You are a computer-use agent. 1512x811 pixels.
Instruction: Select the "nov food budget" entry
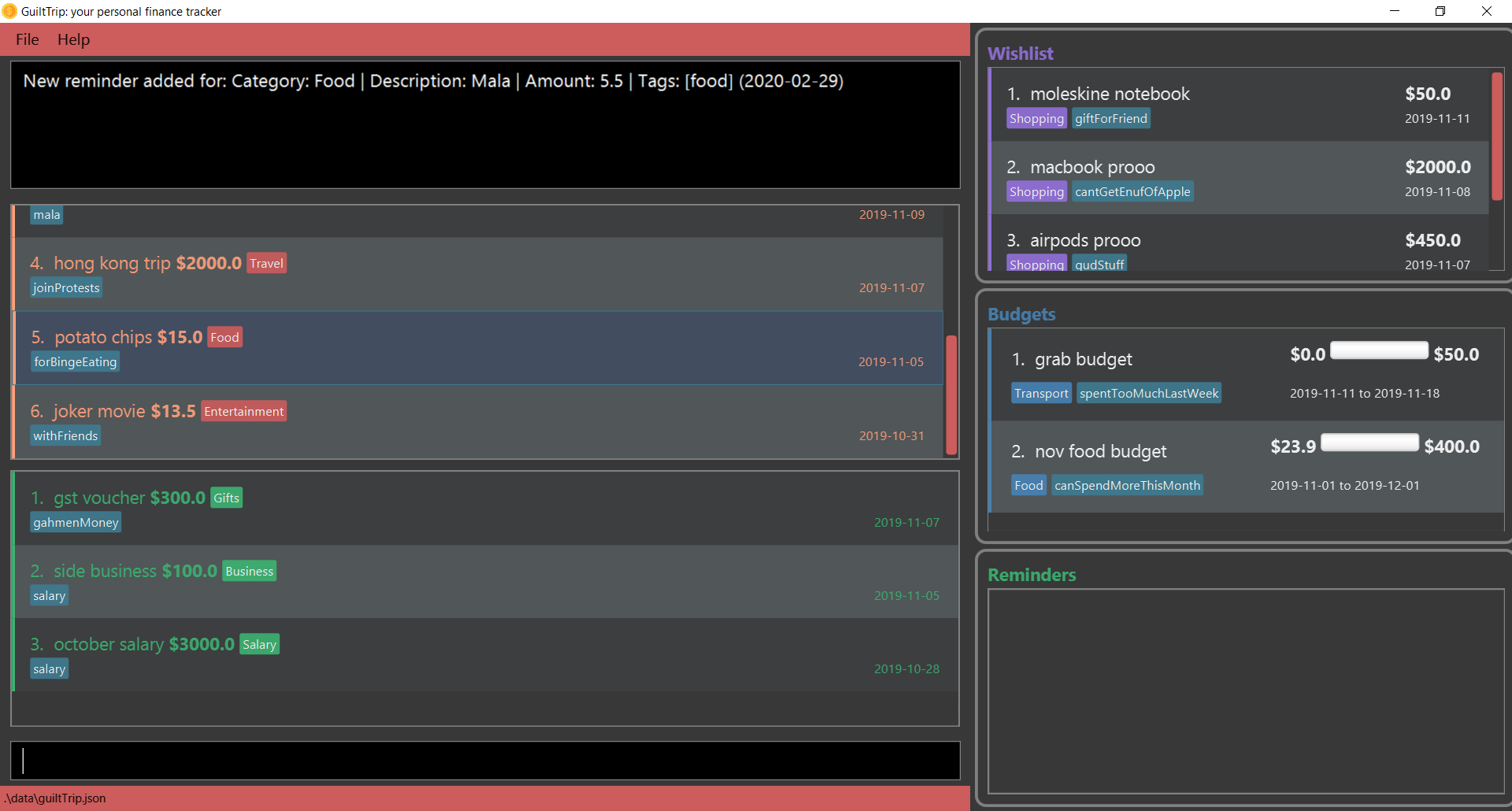click(1247, 467)
